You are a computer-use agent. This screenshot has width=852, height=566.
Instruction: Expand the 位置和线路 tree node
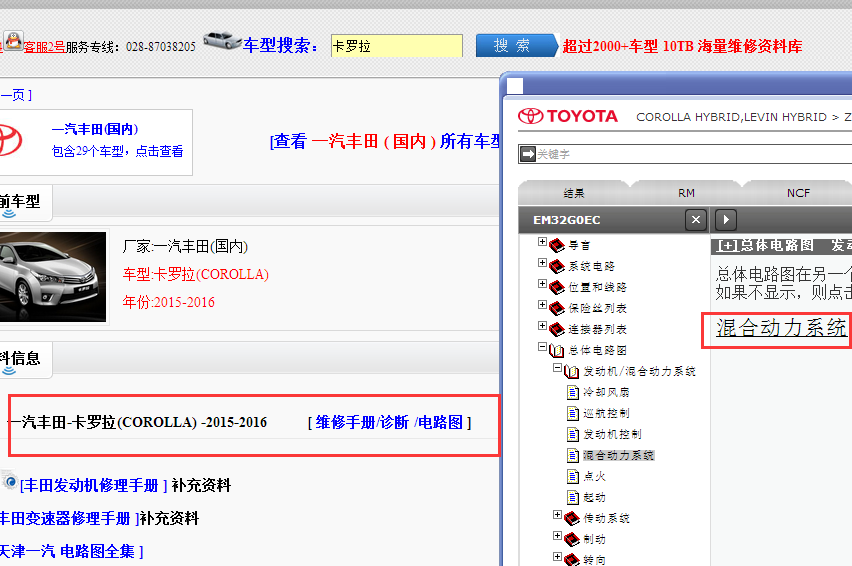pyautogui.click(x=542, y=284)
